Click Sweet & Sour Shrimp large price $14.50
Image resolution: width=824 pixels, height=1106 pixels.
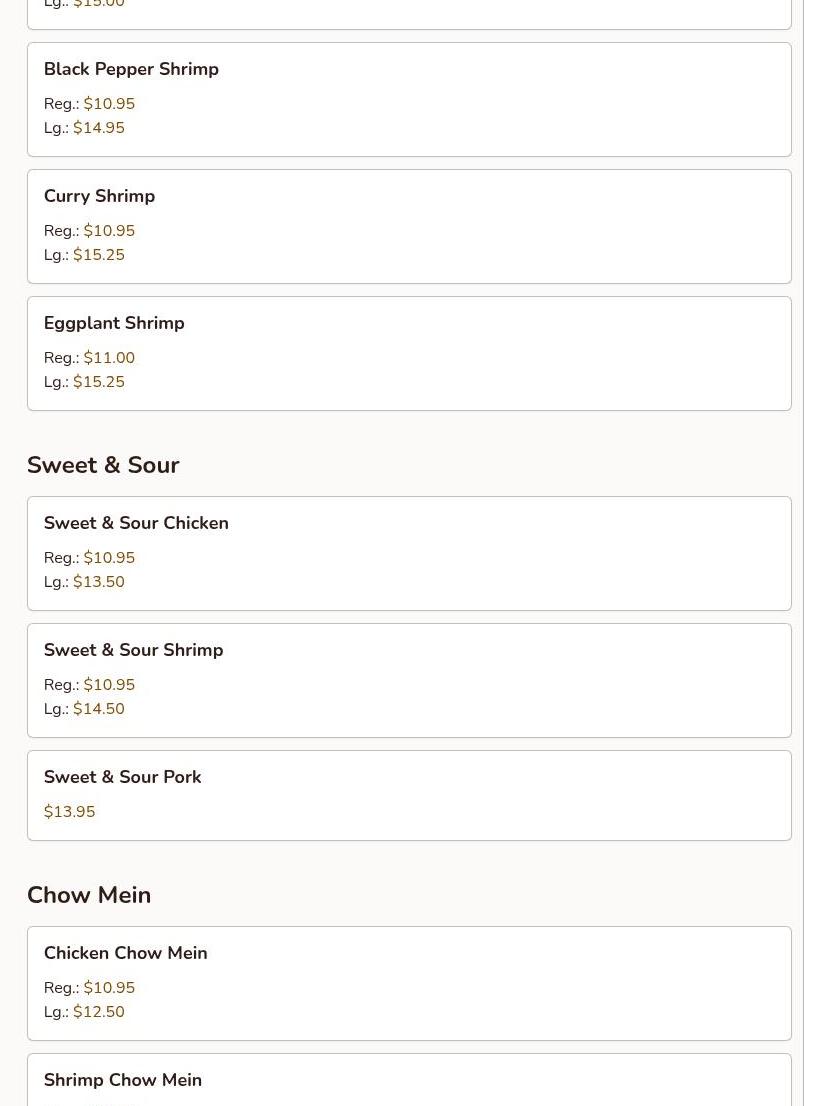pyautogui.click(x=99, y=709)
